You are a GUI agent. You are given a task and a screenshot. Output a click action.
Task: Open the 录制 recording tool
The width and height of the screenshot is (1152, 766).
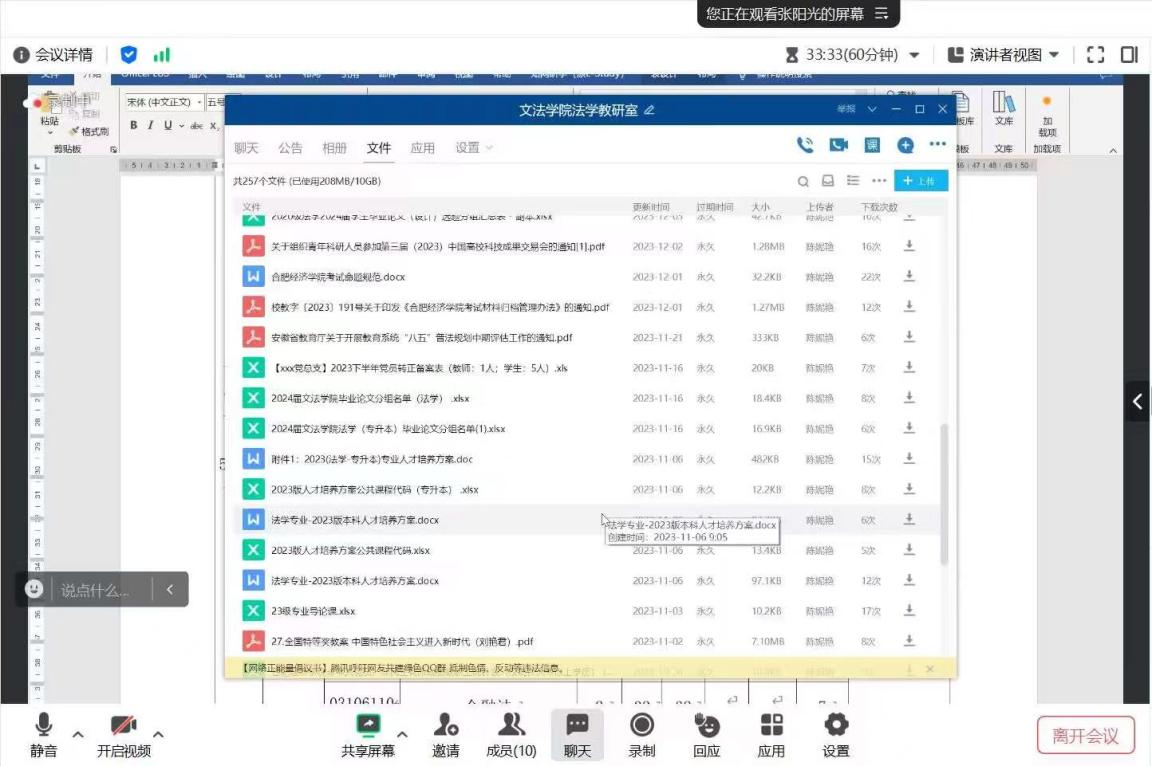coord(642,734)
